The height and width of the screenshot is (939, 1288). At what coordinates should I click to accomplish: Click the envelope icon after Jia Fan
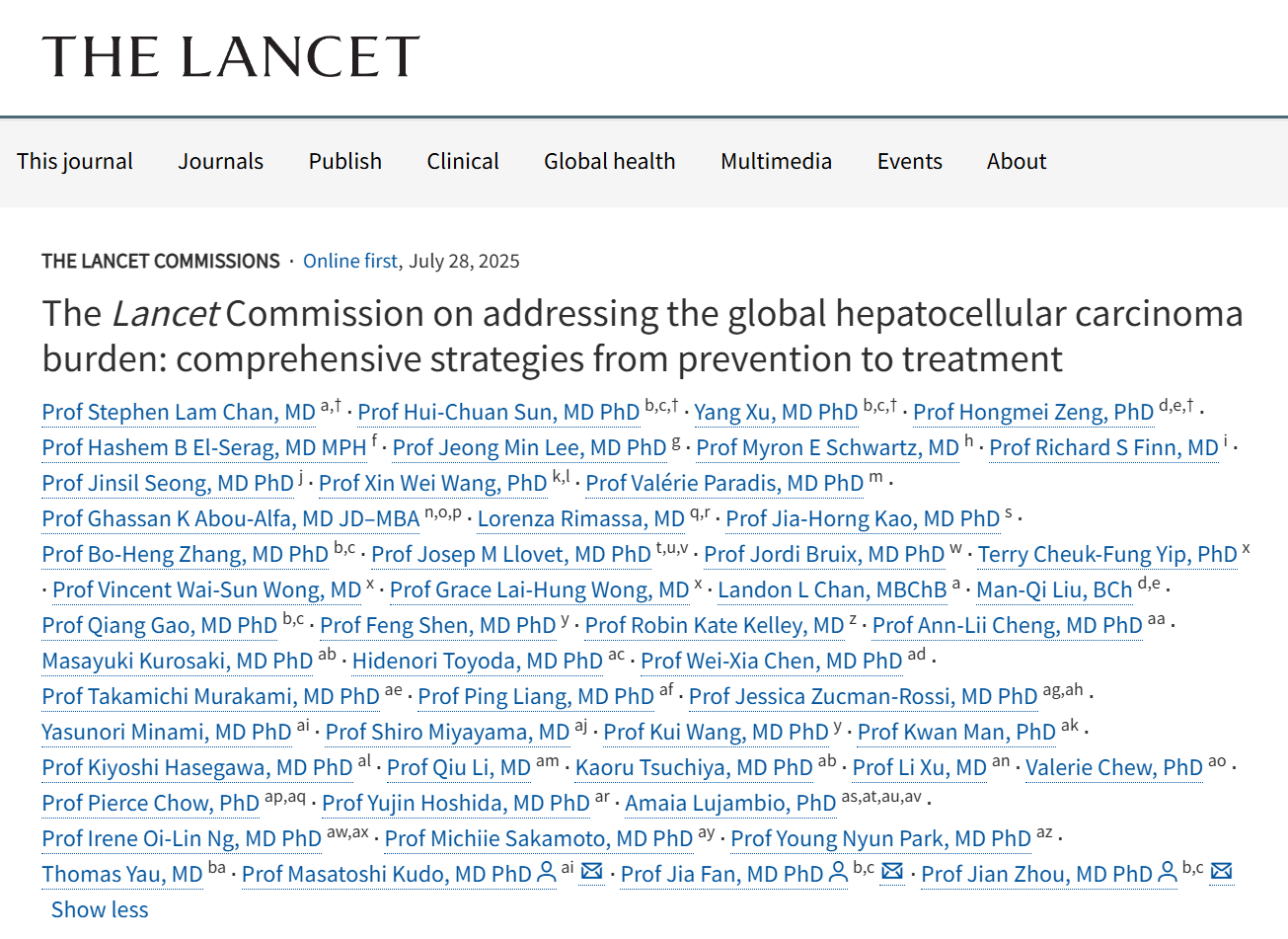(892, 872)
